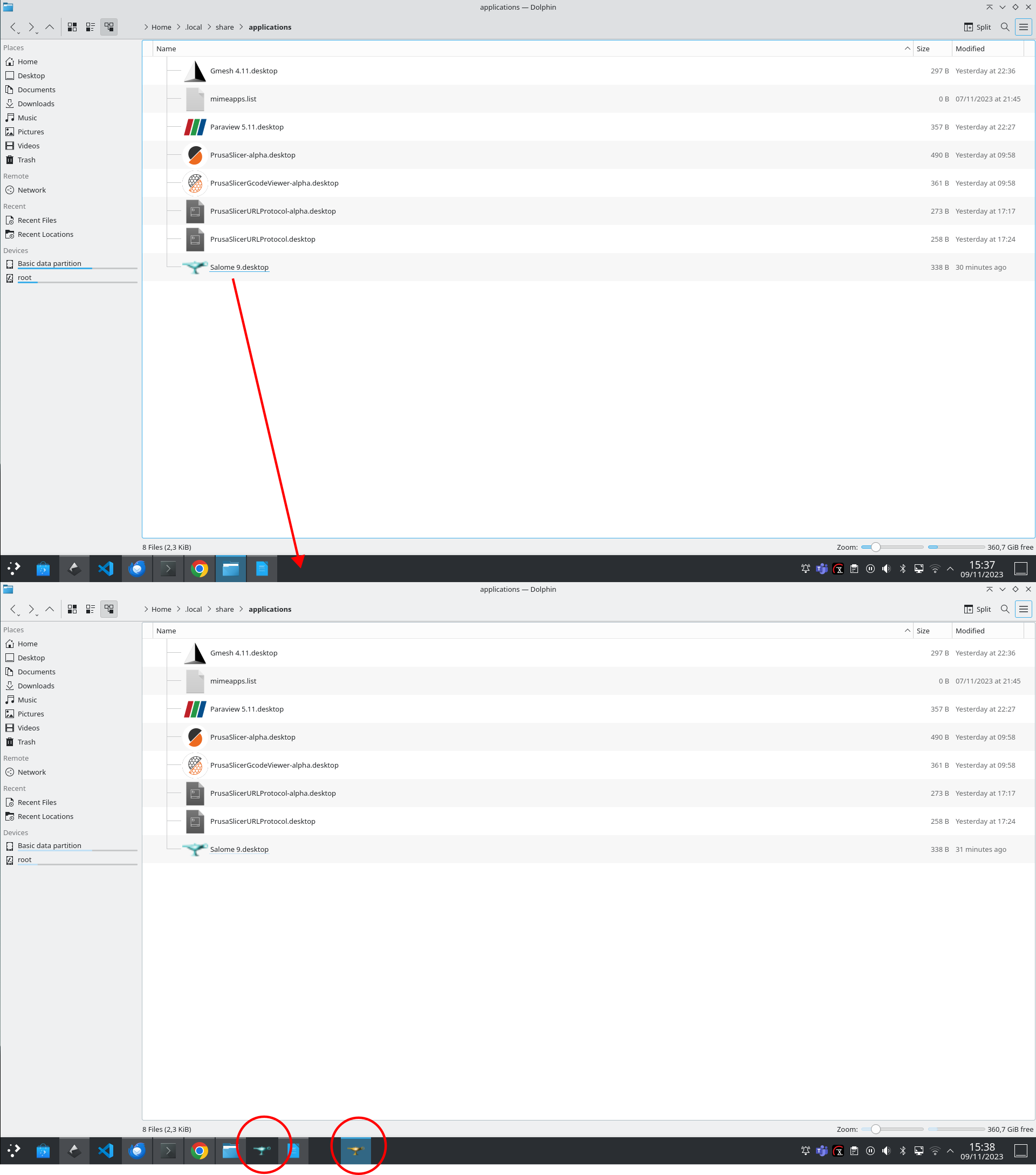The width and height of the screenshot is (1036, 1175).
Task: Select PrusaSlicerURLProtocol-alpha.desktop icon in lower window
Action: (195, 793)
